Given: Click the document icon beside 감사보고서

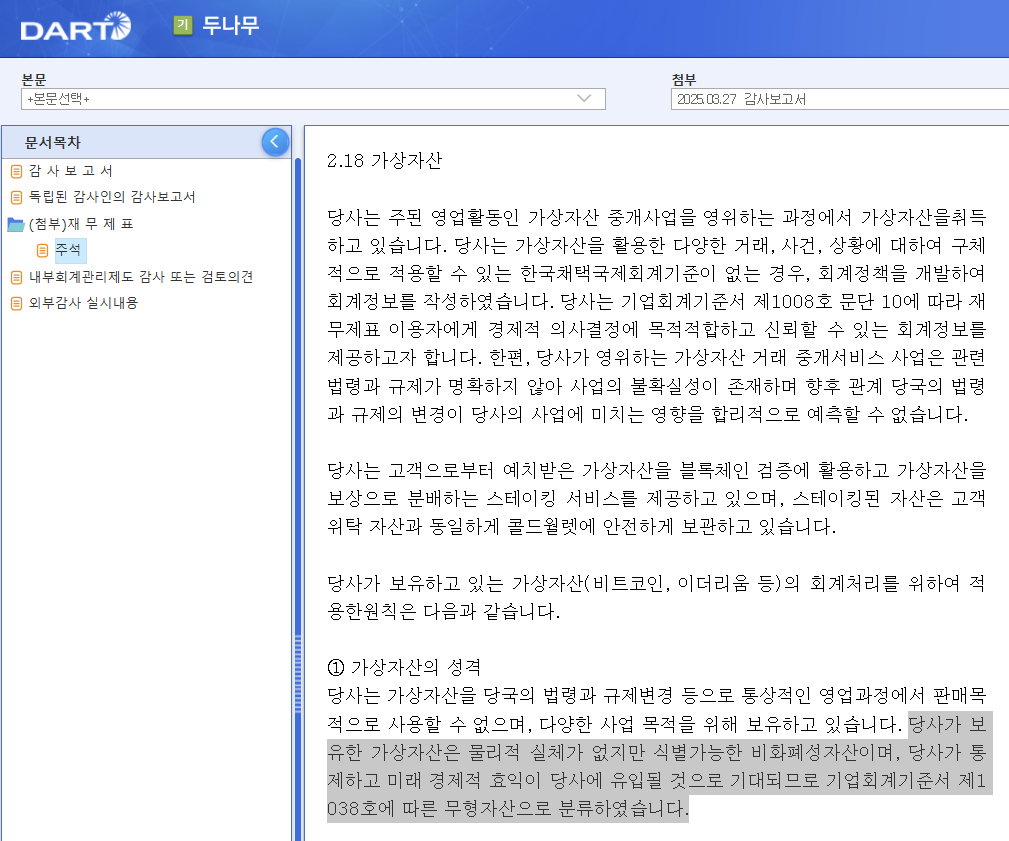Looking at the screenshot, I should [x=17, y=171].
